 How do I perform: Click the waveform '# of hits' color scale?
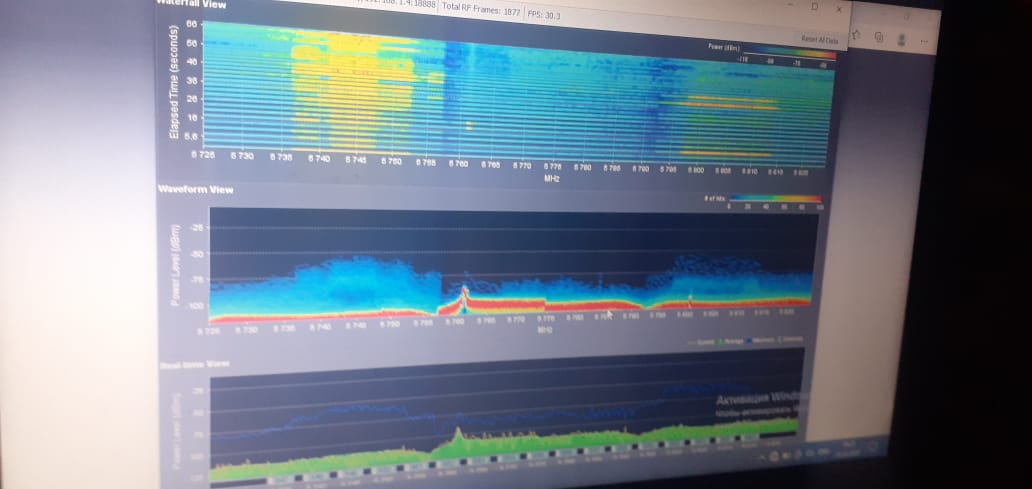click(775, 197)
